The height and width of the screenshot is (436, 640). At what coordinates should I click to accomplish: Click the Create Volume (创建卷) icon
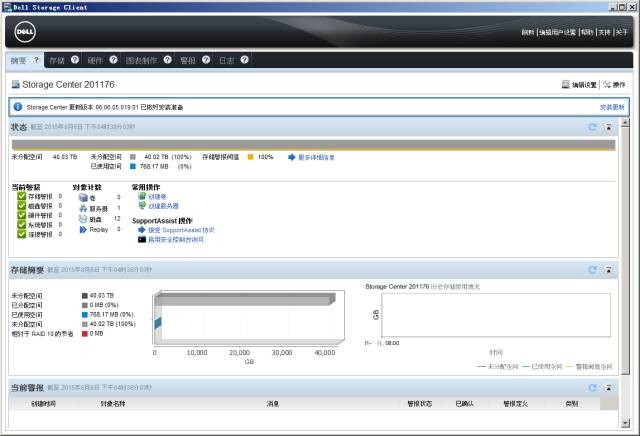142,196
